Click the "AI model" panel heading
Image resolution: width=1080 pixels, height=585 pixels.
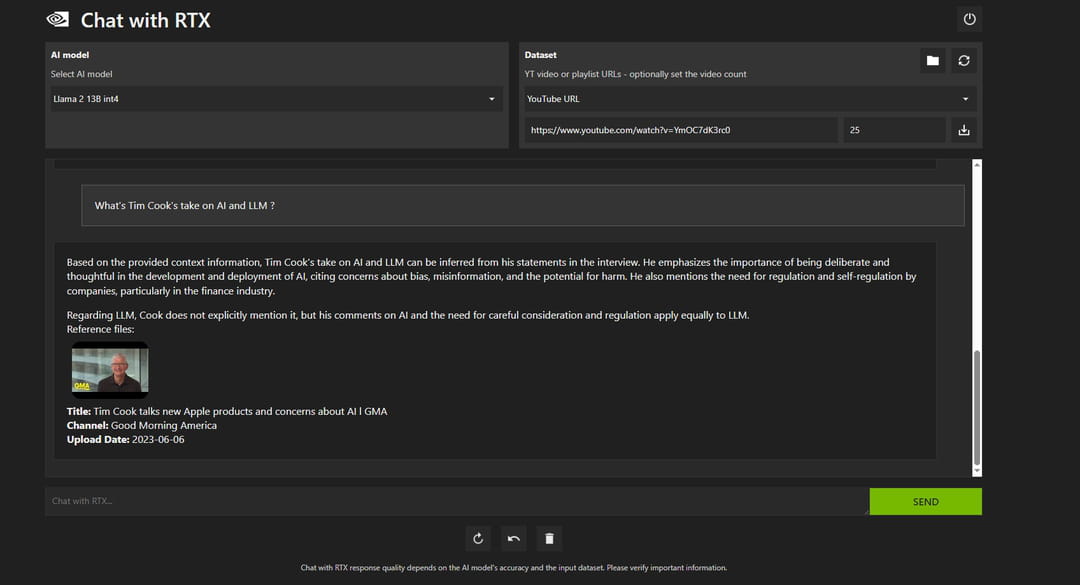coord(70,55)
